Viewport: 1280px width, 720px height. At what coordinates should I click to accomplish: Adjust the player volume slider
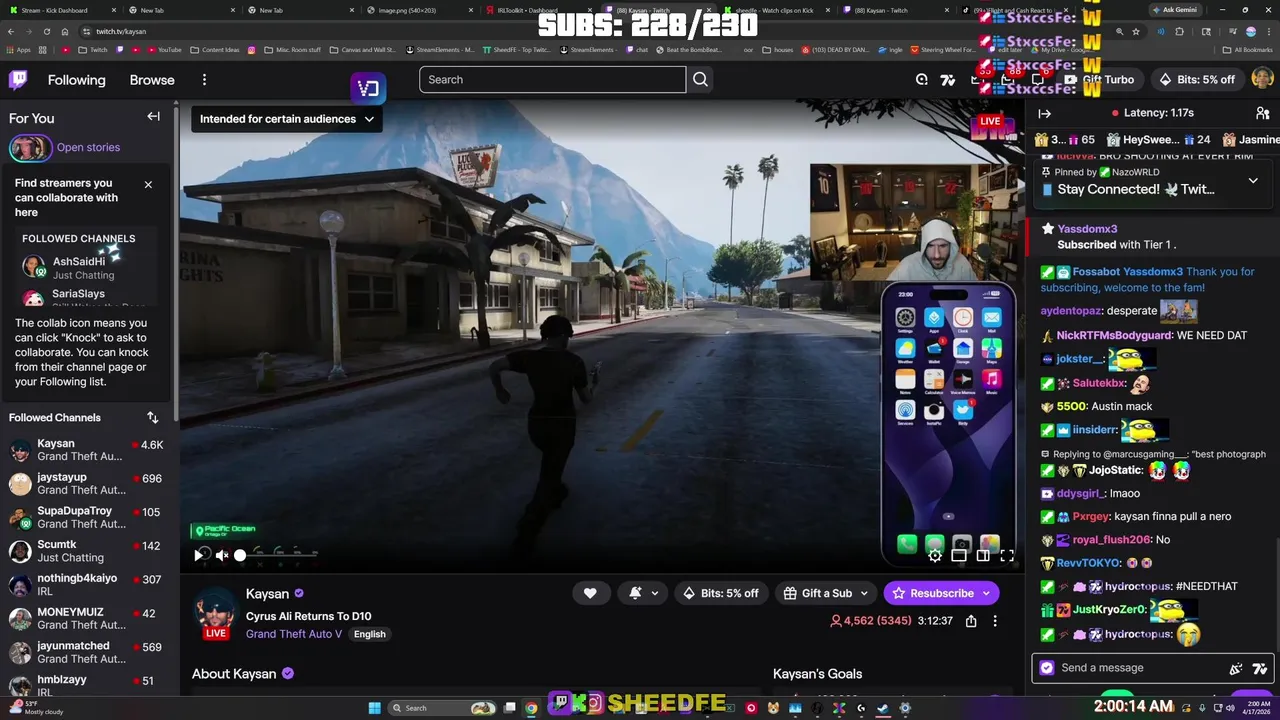coord(277,555)
